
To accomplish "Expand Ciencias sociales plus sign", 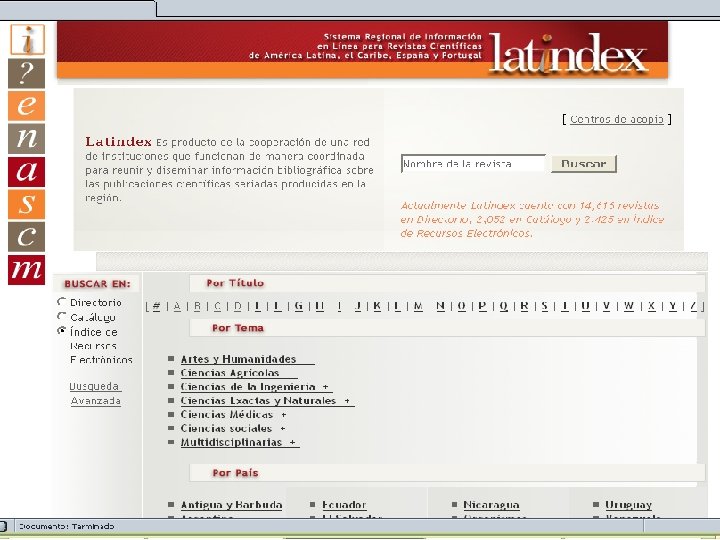I will 283,428.
